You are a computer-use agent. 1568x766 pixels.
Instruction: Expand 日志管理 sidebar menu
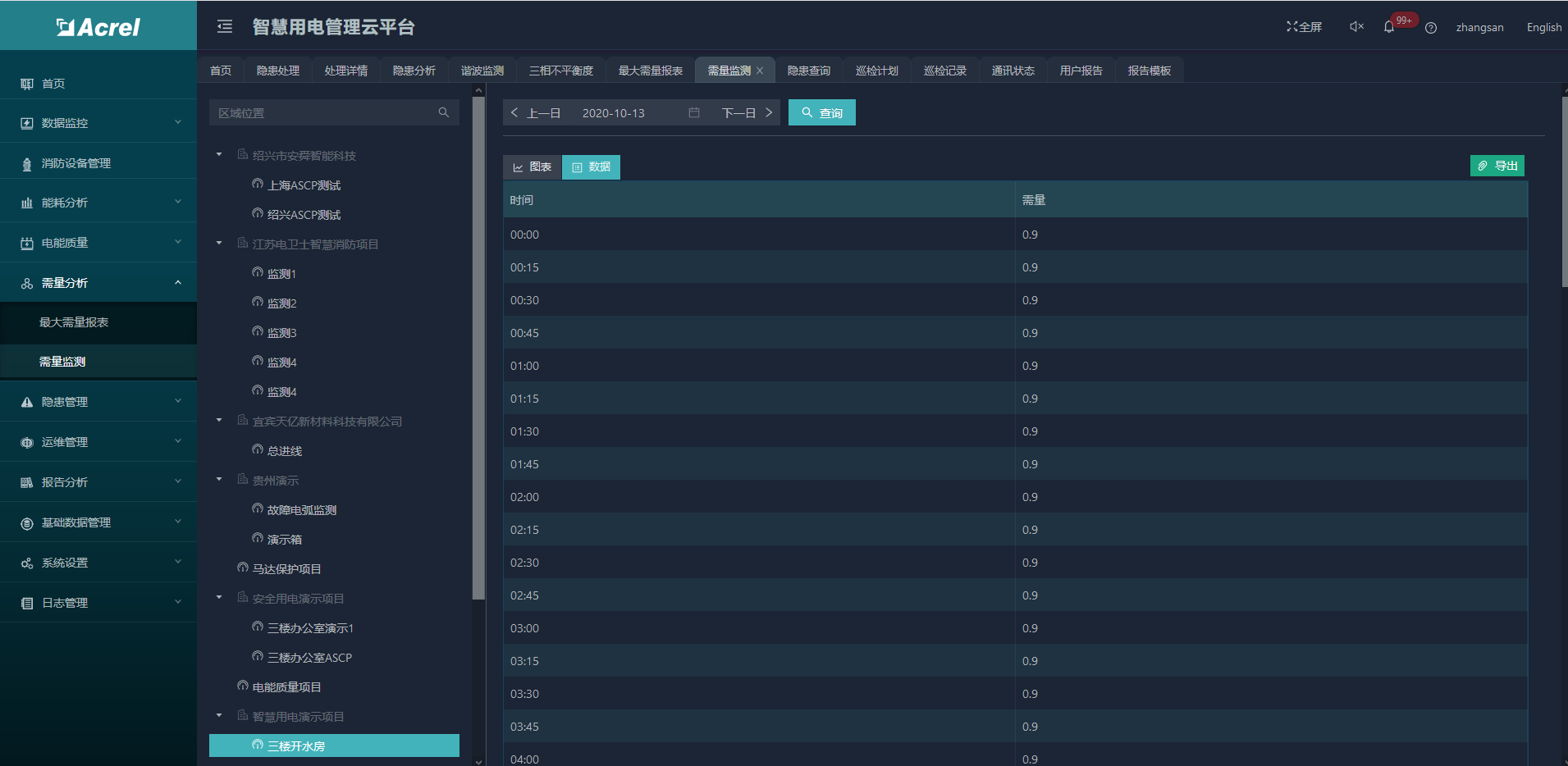98,603
